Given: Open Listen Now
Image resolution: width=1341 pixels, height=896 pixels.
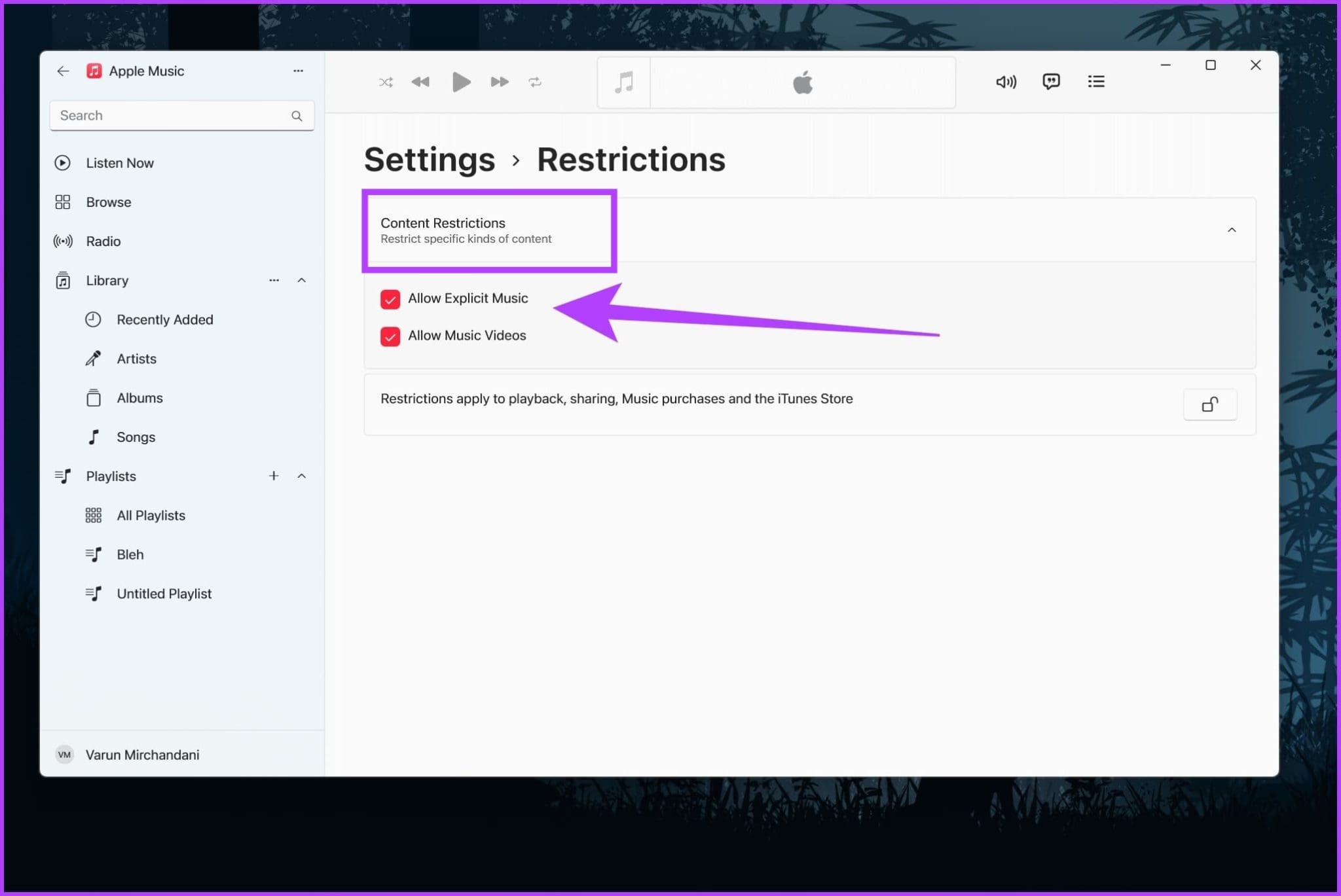Looking at the screenshot, I should coord(120,162).
